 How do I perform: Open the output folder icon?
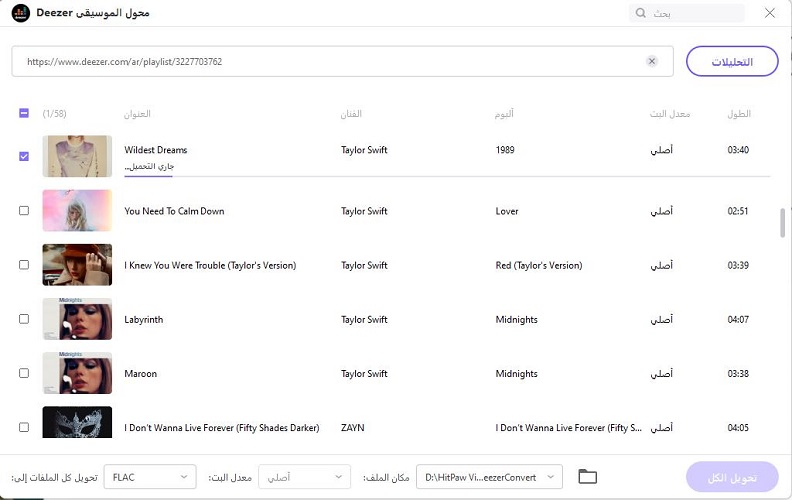pyautogui.click(x=587, y=476)
